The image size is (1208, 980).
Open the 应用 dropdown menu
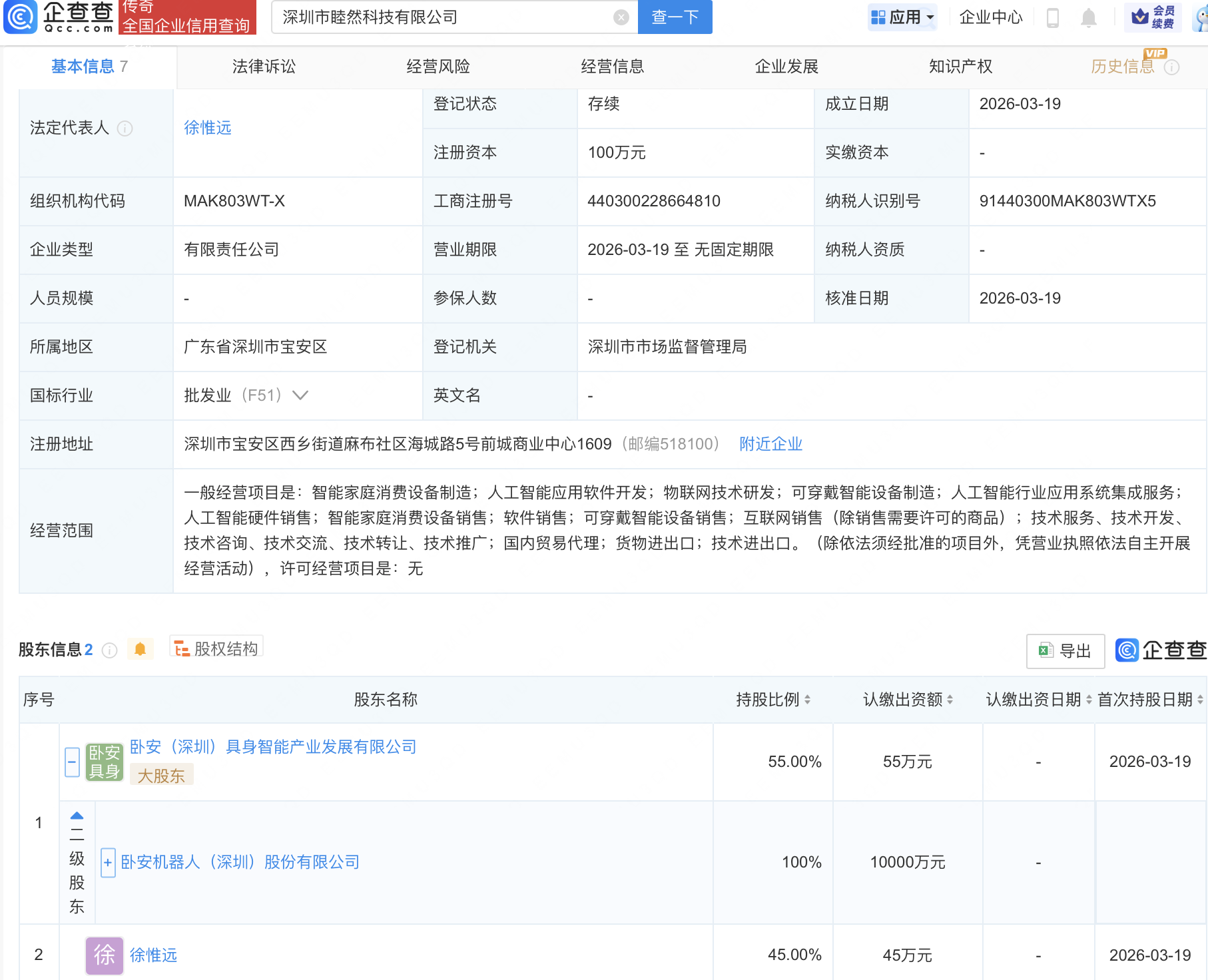902,17
